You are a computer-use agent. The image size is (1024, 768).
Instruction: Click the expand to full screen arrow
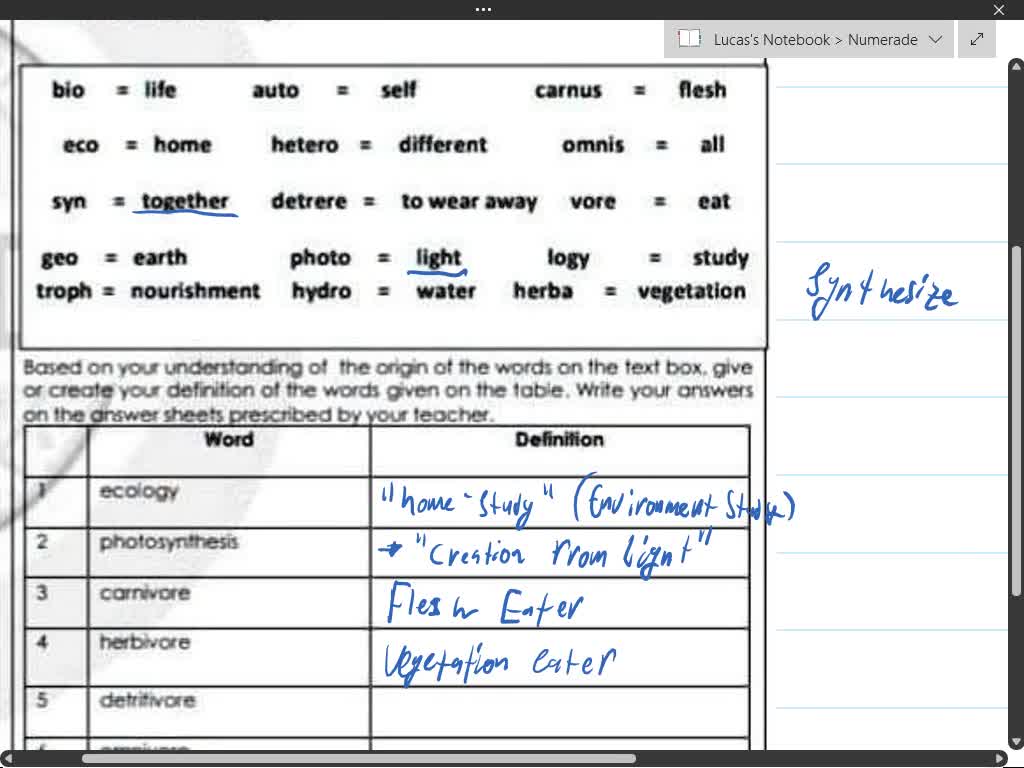pos(977,39)
